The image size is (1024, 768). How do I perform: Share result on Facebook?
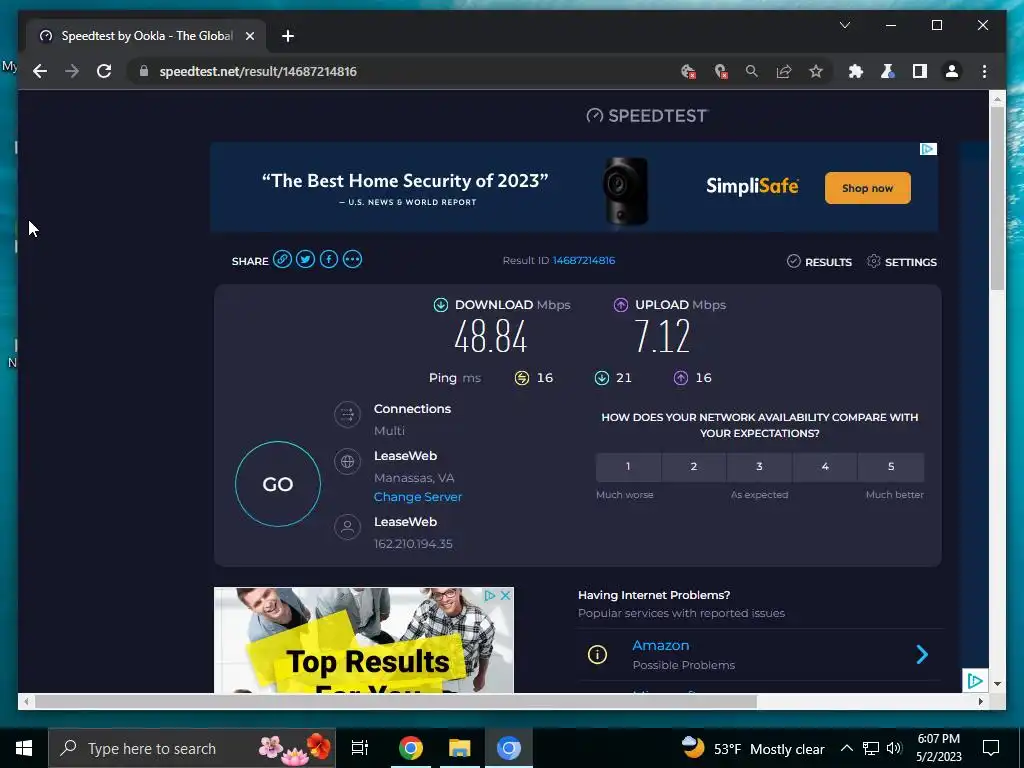(328, 259)
